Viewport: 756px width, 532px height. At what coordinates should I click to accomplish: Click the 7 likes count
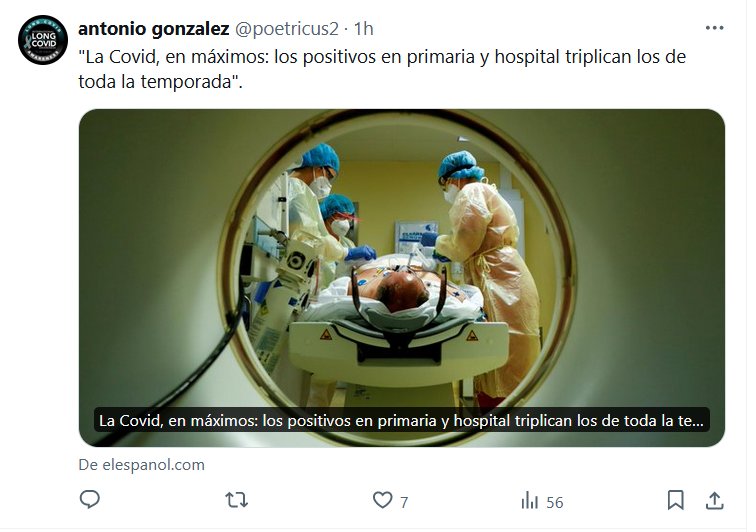404,503
